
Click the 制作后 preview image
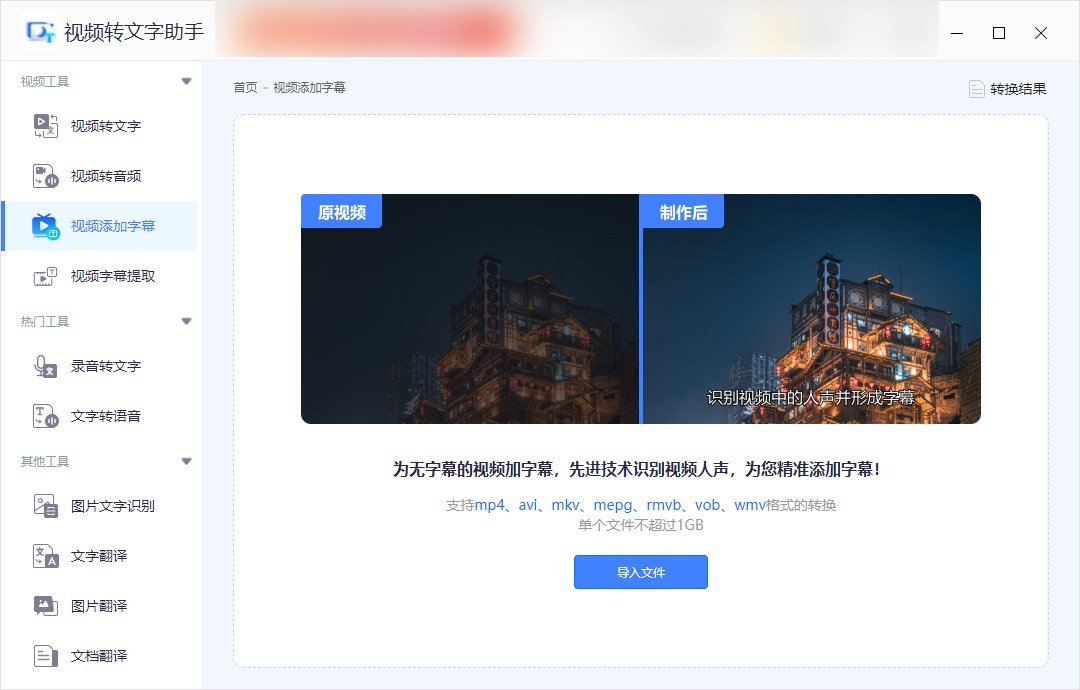pyautogui.click(x=812, y=308)
